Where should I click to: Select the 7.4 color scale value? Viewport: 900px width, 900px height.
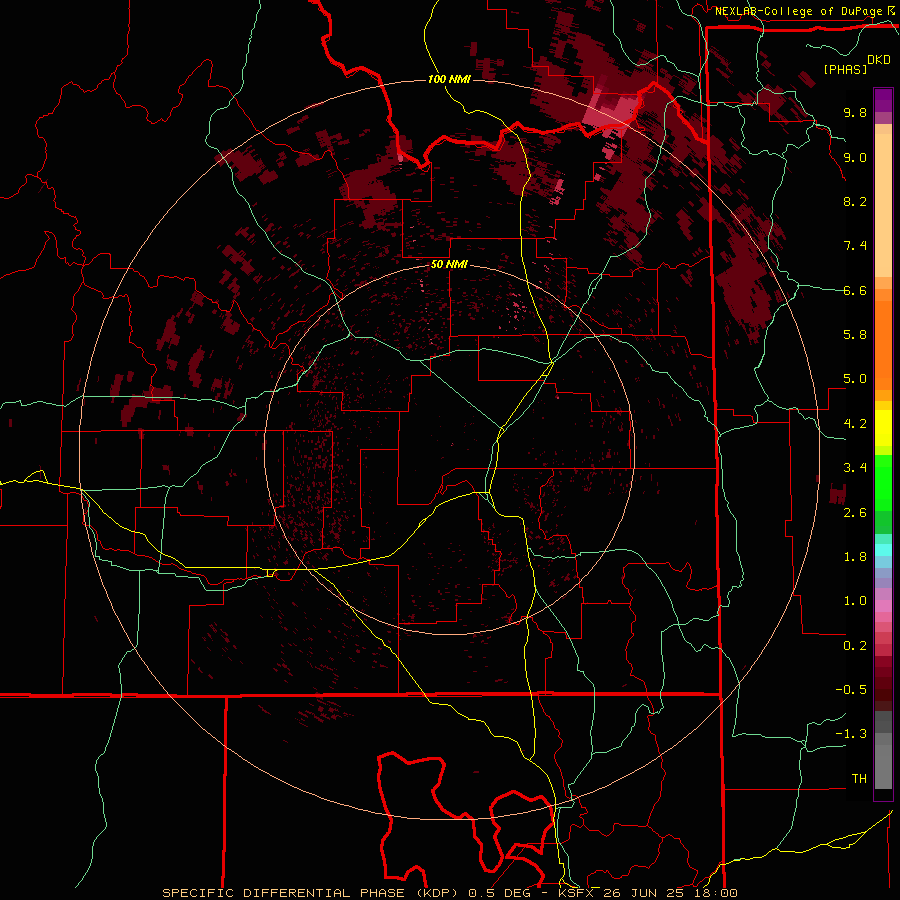855,246
